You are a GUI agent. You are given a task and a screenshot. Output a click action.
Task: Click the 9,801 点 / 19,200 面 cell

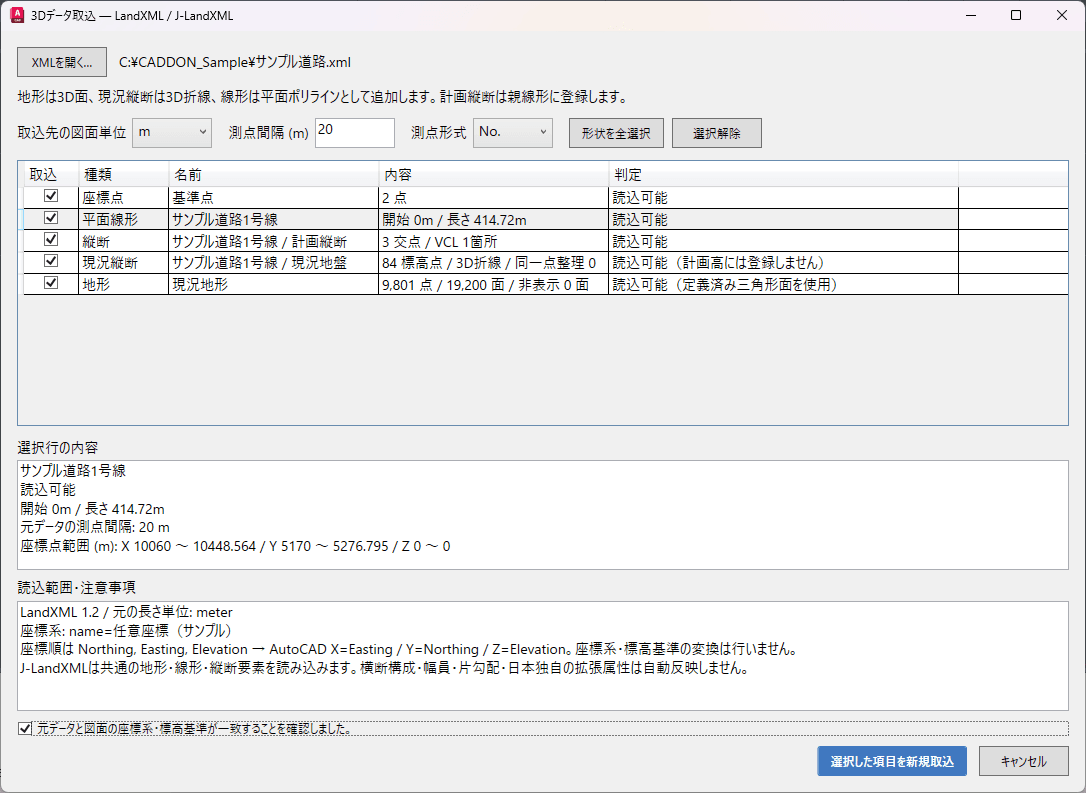494,284
